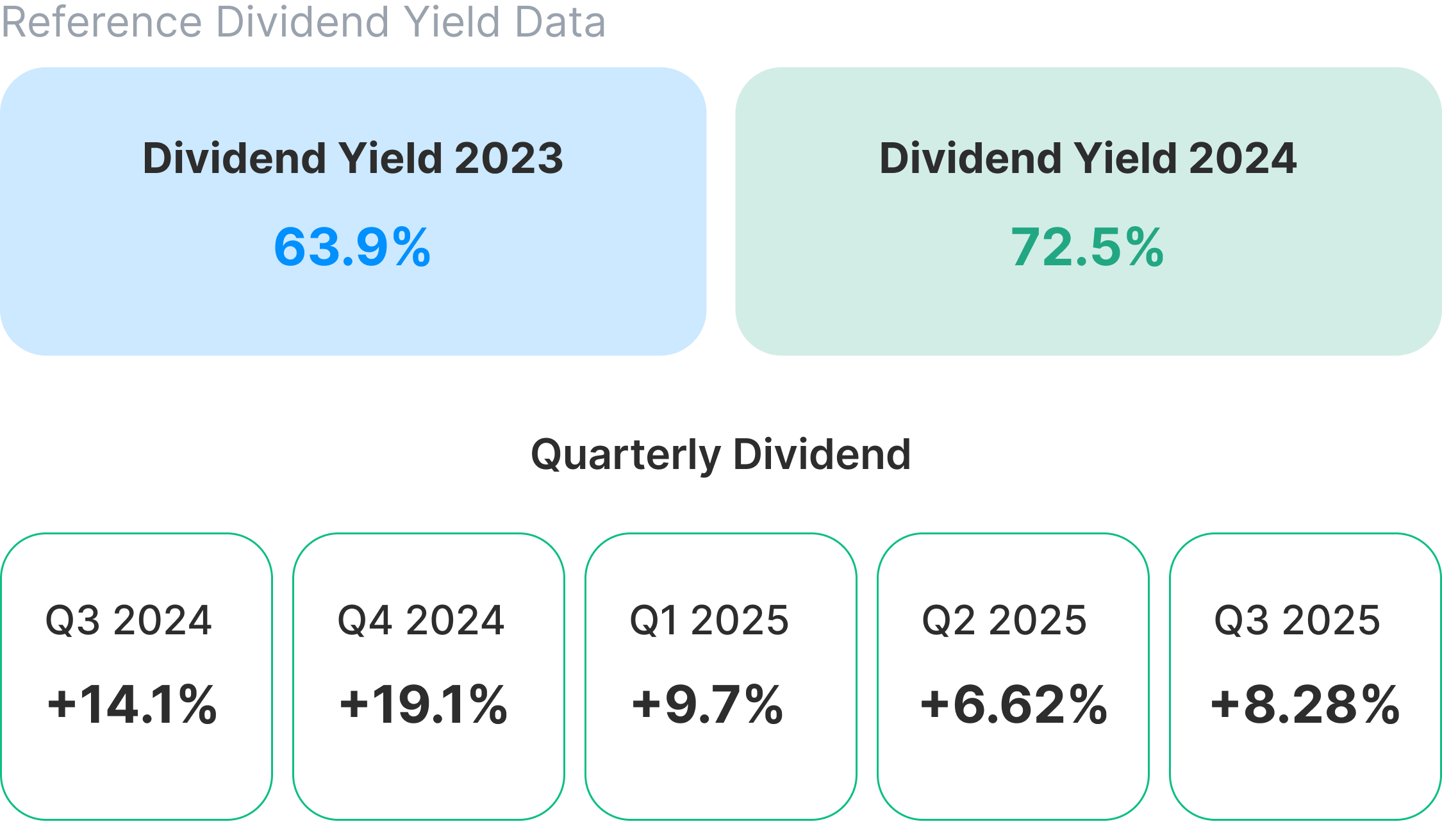1442x840 pixels.
Task: Click blank space below +8.28% in Q3 2025 card
Action: point(1305,778)
